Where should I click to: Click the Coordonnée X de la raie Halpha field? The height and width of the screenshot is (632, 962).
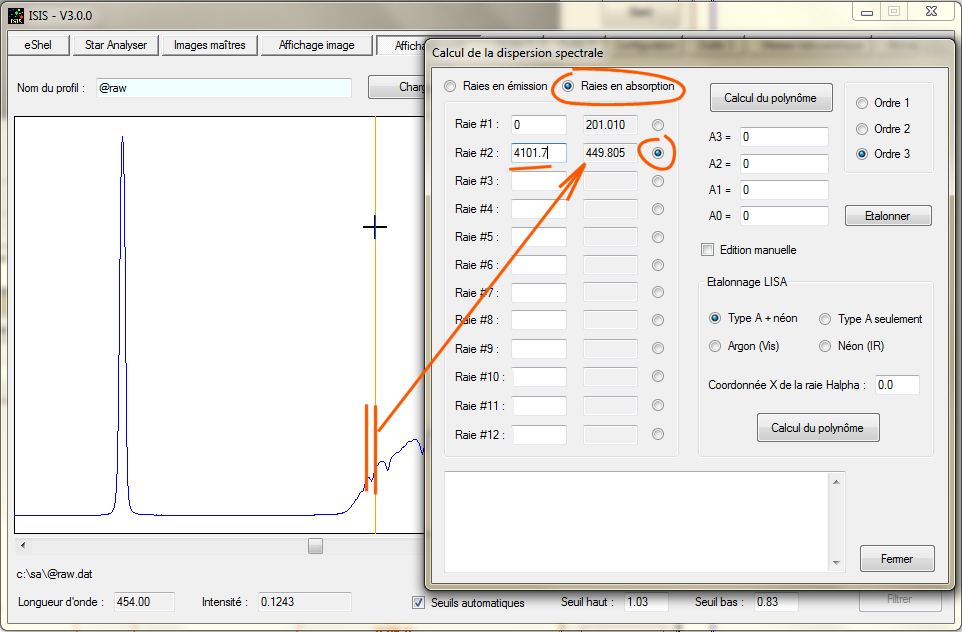[896, 385]
